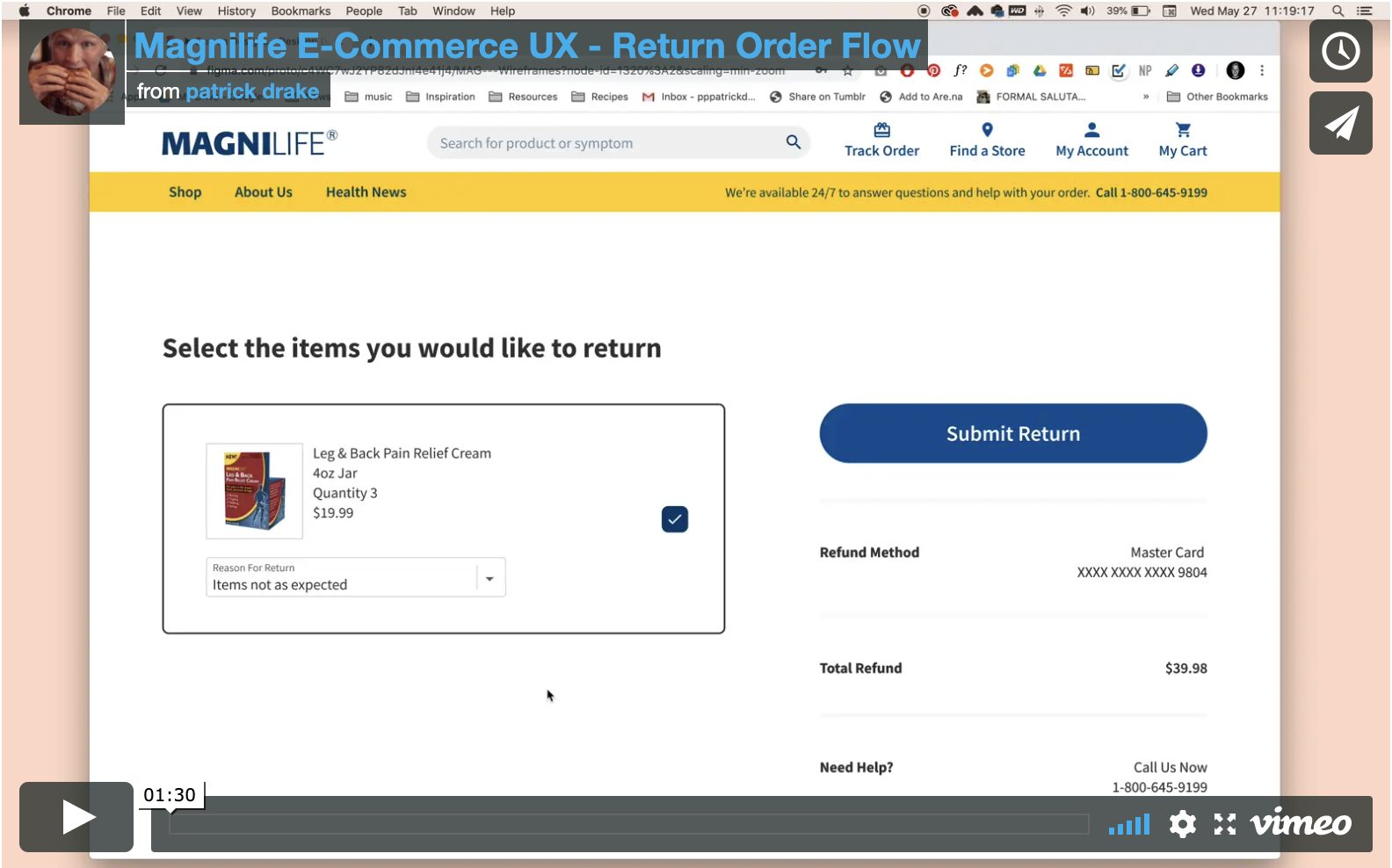
Task: Click the Pinterest extension icon
Action: pos(933,70)
